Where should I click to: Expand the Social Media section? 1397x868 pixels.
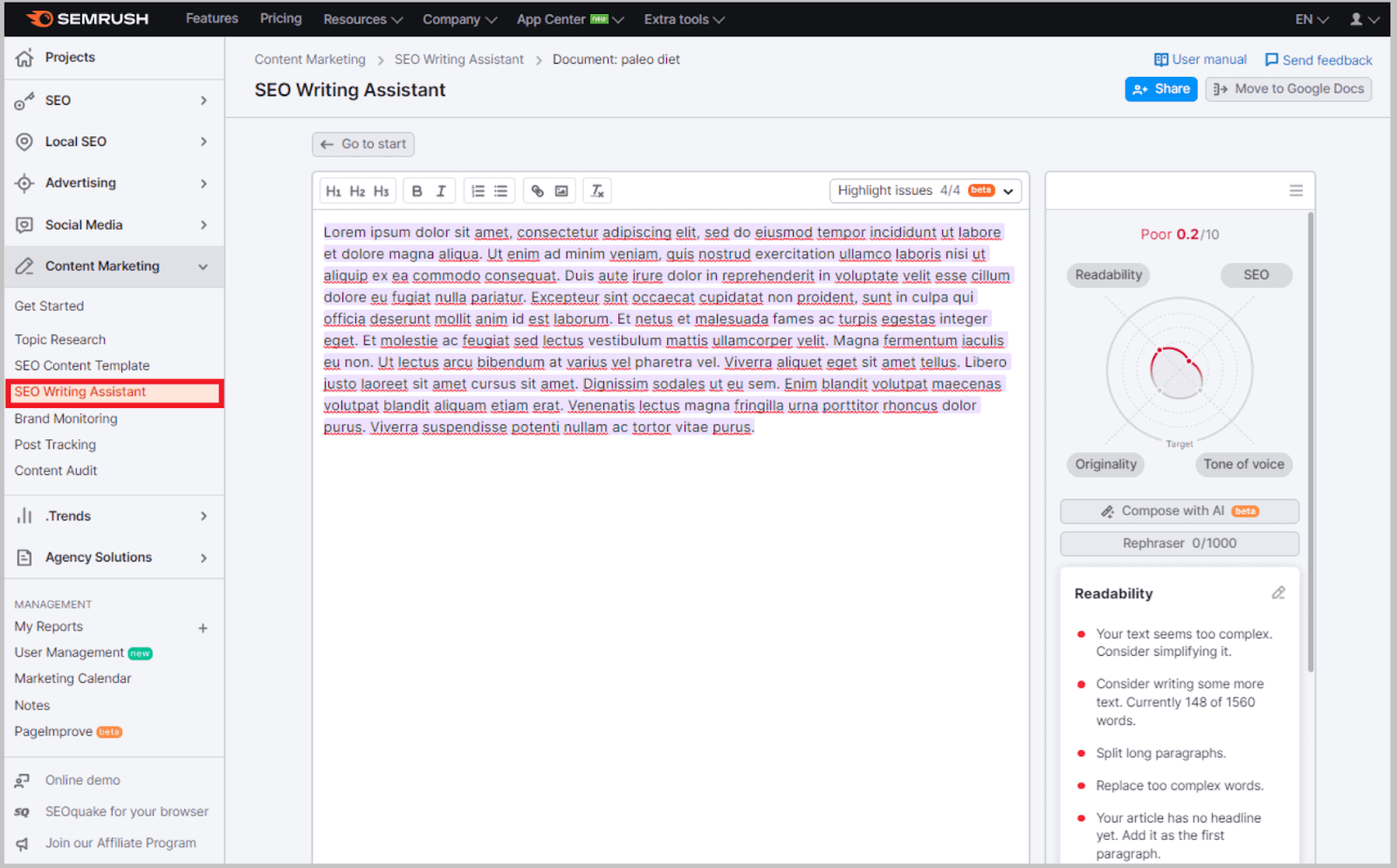point(203,225)
